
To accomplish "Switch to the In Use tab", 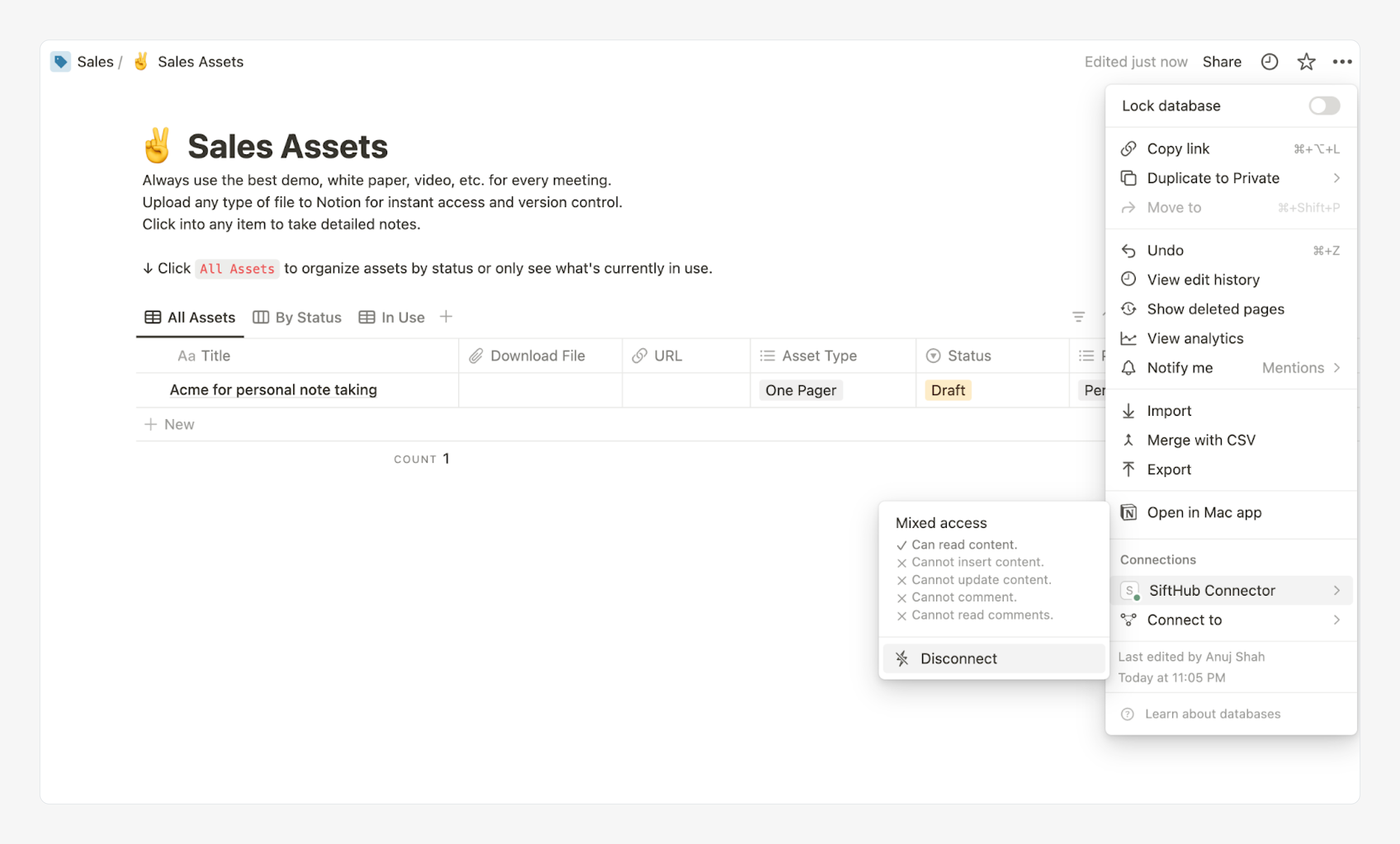I will coord(392,317).
